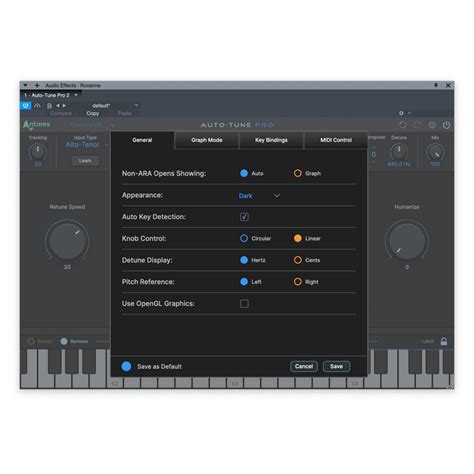Click the Tracking value 50

38,164
